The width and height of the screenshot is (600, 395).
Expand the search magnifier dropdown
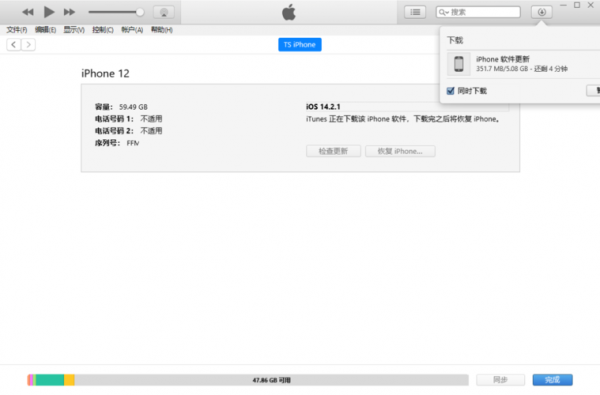(x=443, y=12)
